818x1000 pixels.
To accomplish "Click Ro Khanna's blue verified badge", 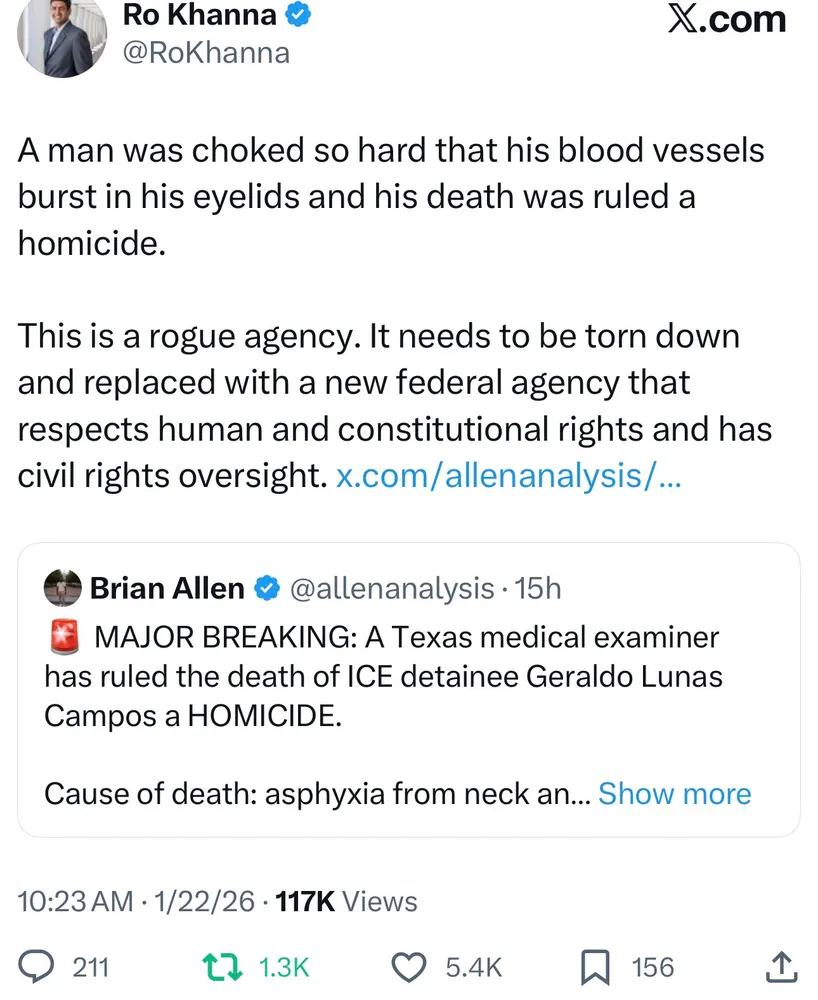I will [x=299, y=15].
